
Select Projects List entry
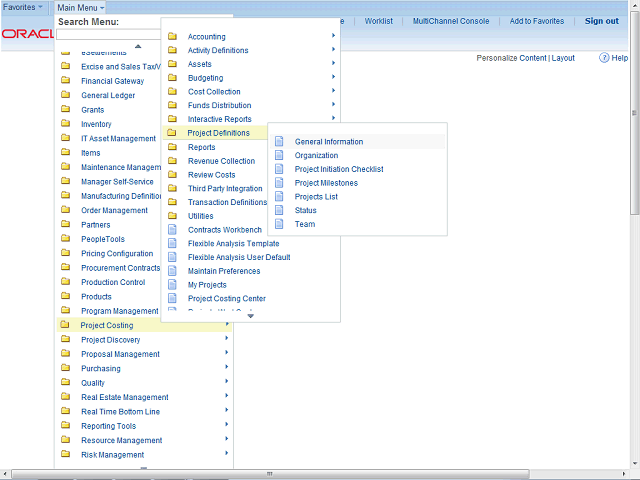pos(316,197)
